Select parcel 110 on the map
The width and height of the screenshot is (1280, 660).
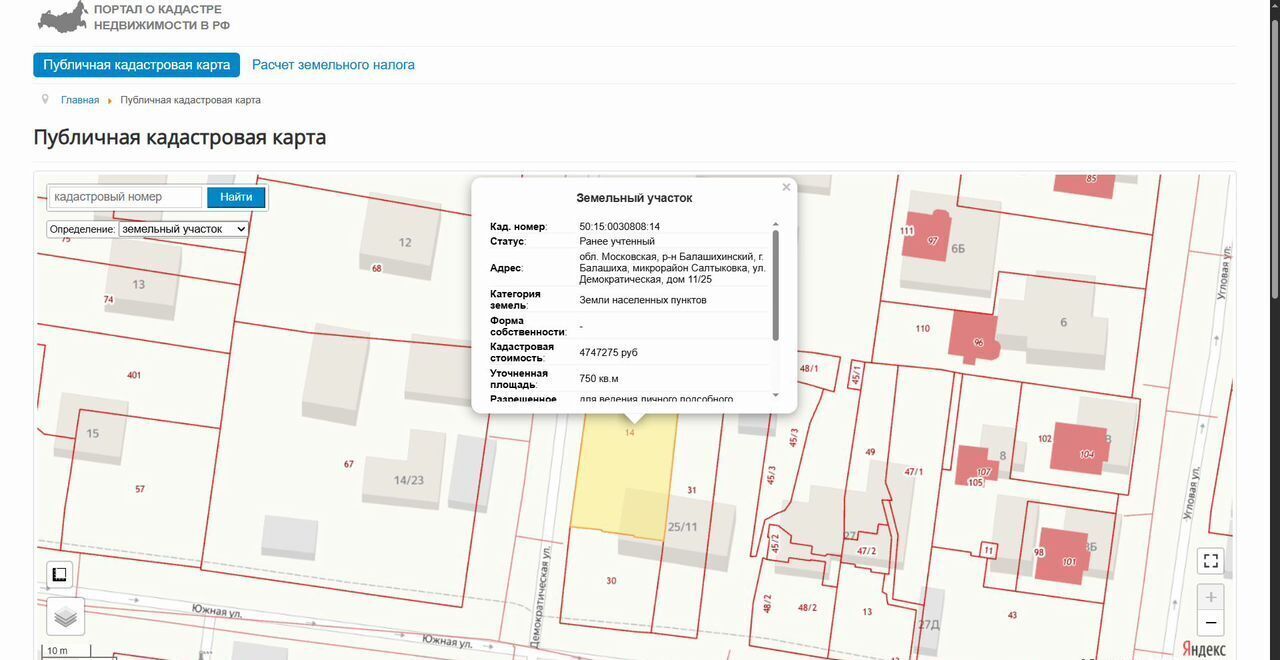(x=922, y=328)
